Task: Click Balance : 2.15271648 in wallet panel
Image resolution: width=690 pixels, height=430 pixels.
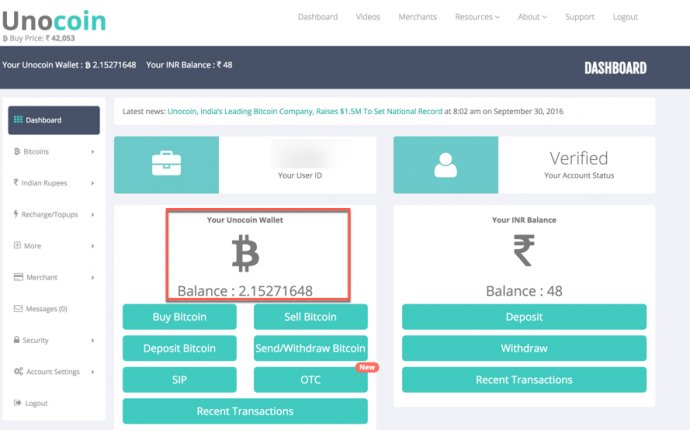Action: point(245,291)
